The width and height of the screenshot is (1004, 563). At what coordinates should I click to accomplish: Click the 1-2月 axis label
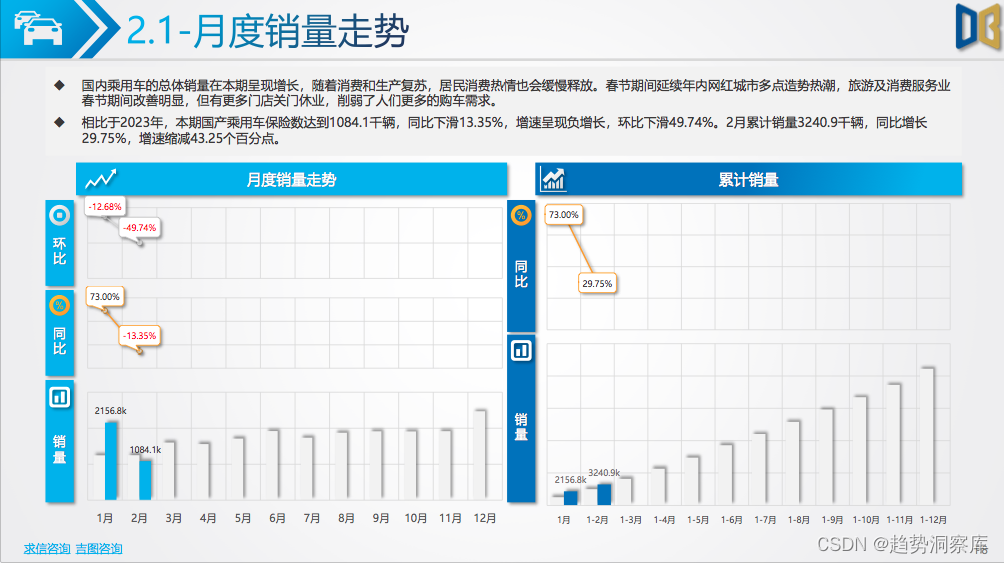click(597, 520)
